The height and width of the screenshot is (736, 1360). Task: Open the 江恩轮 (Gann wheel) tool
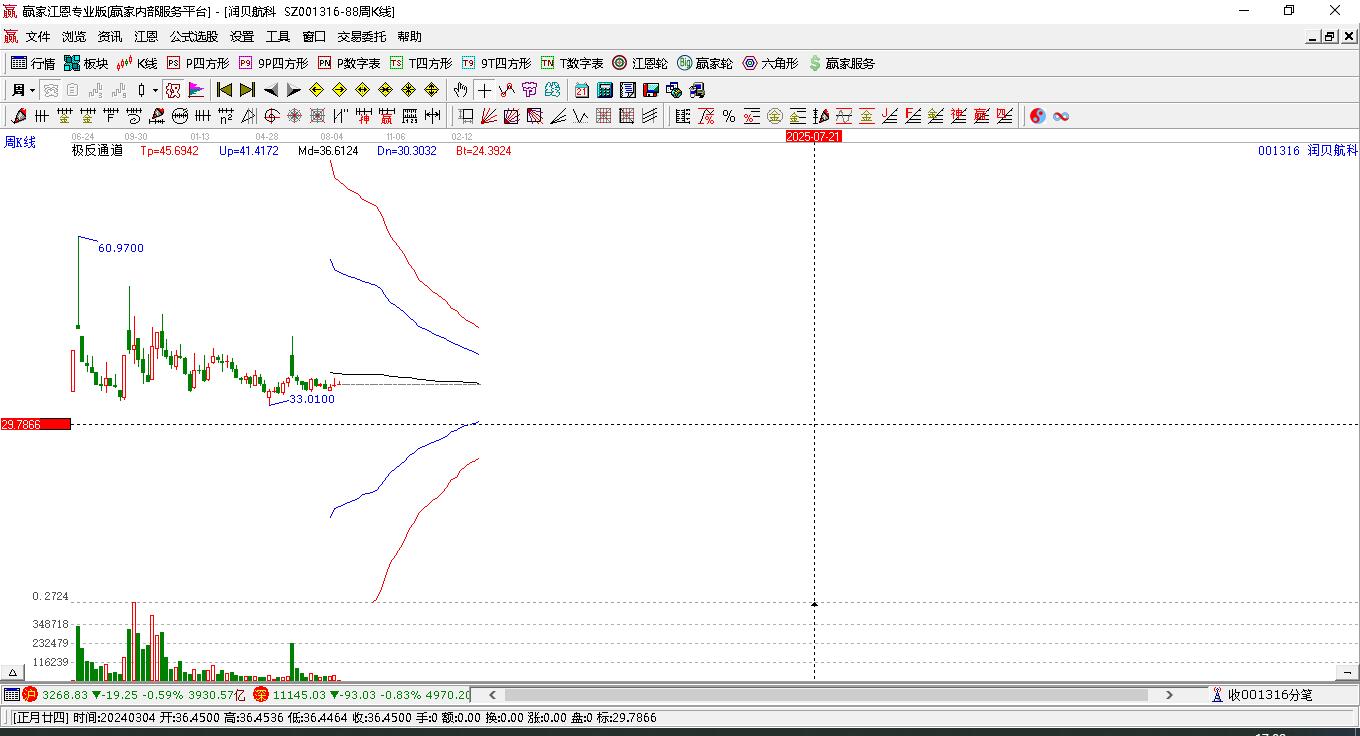(x=640, y=63)
